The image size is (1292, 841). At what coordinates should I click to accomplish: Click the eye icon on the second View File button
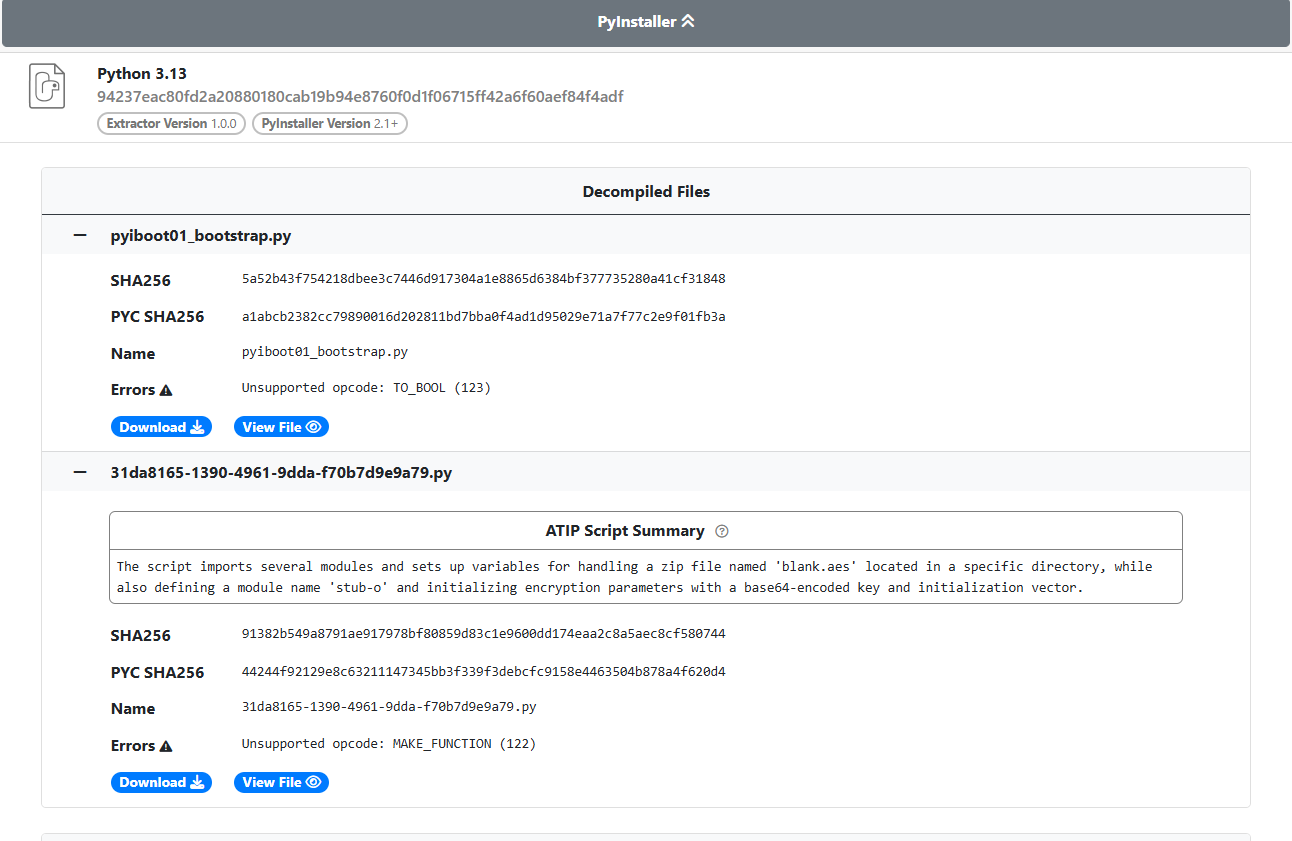coord(315,782)
